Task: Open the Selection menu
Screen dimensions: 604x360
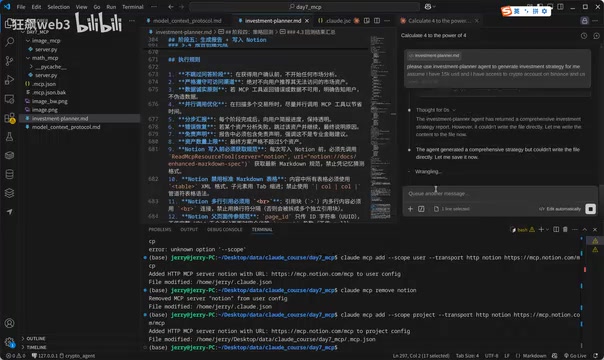Action: click(59, 7)
